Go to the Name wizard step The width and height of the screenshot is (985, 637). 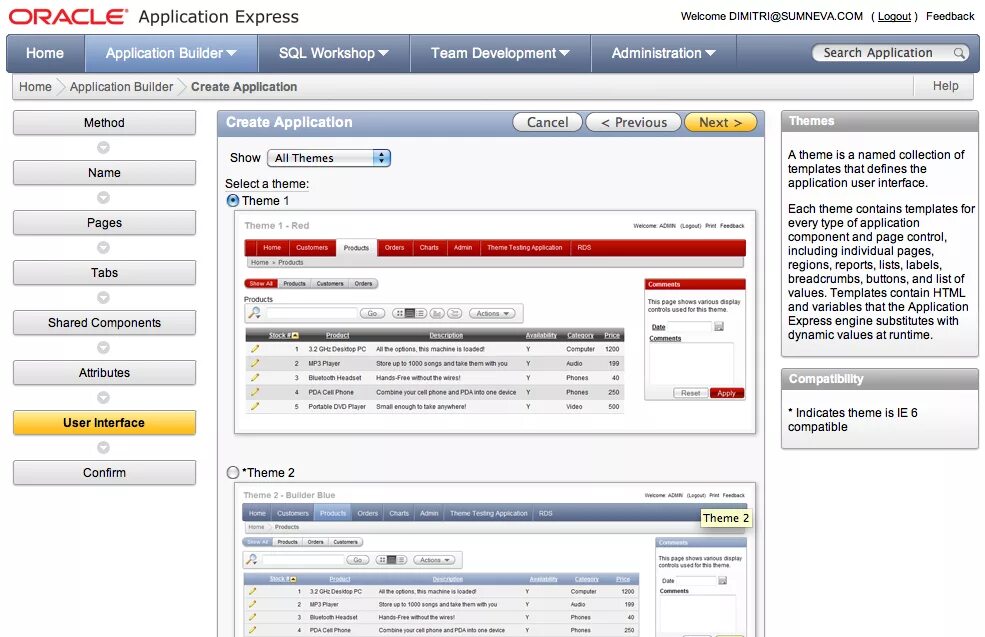click(x=104, y=173)
